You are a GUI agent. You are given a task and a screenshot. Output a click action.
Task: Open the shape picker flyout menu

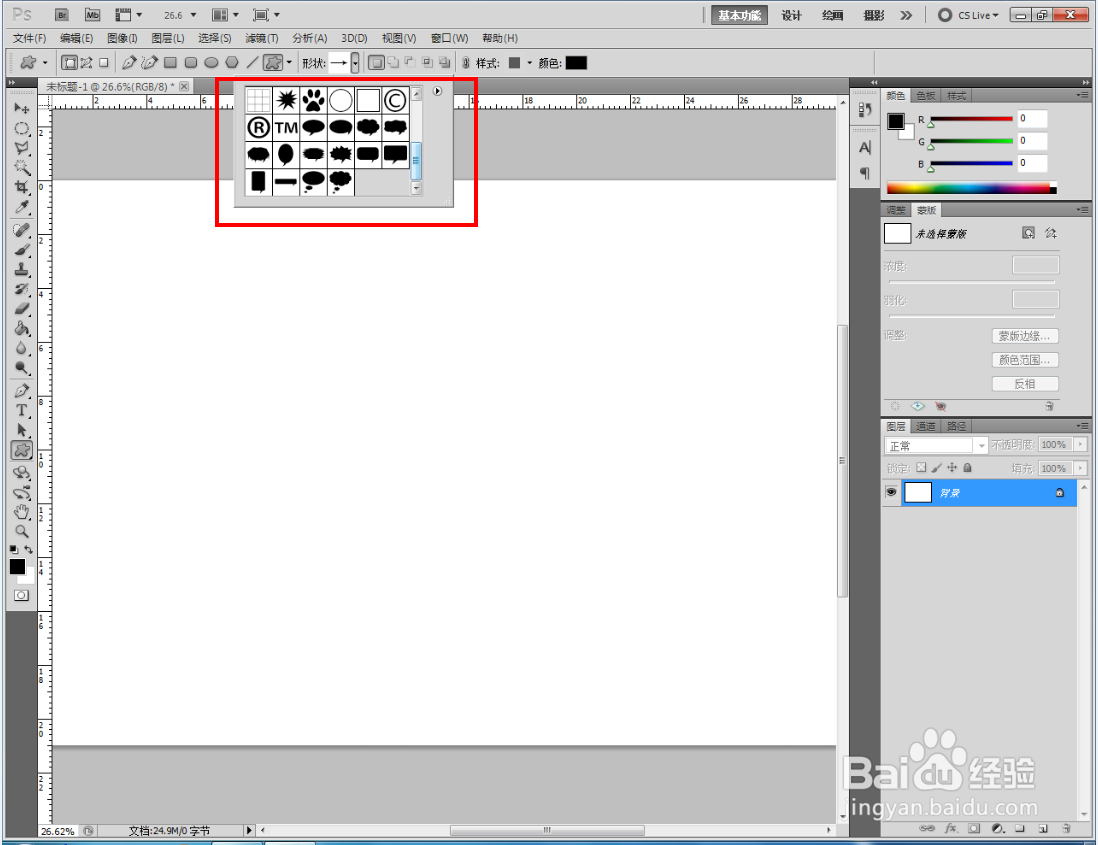point(438,91)
